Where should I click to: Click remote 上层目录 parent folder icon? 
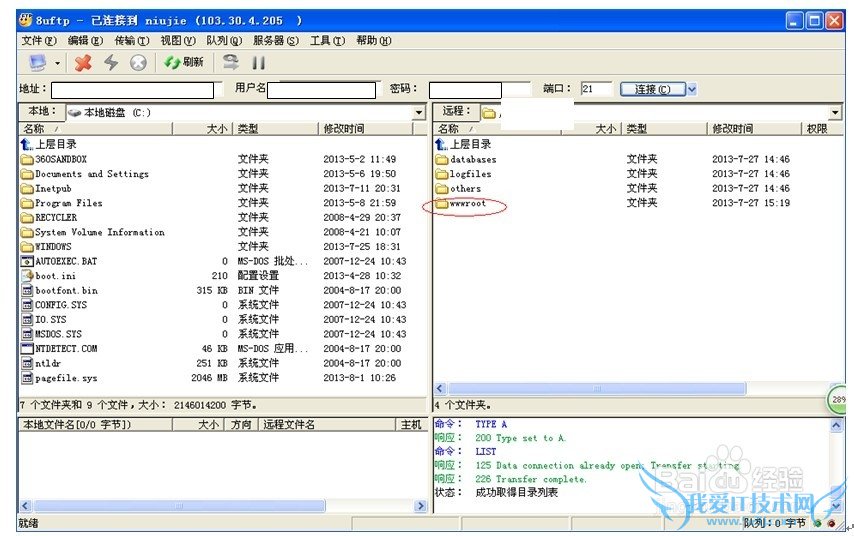click(441, 144)
